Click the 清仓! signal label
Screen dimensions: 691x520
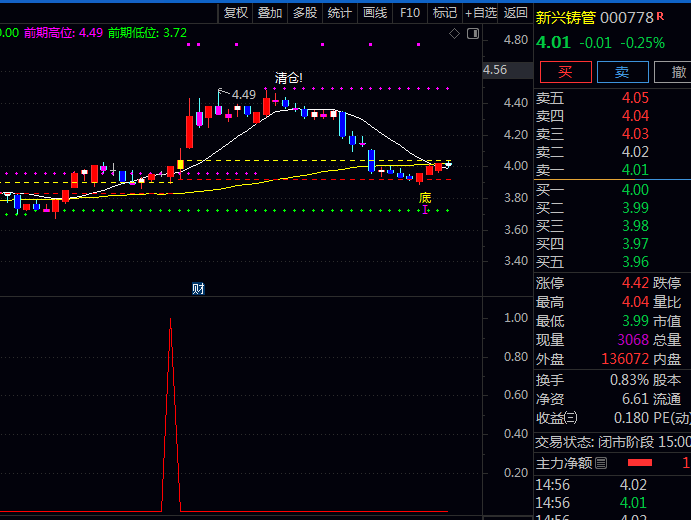(289, 78)
